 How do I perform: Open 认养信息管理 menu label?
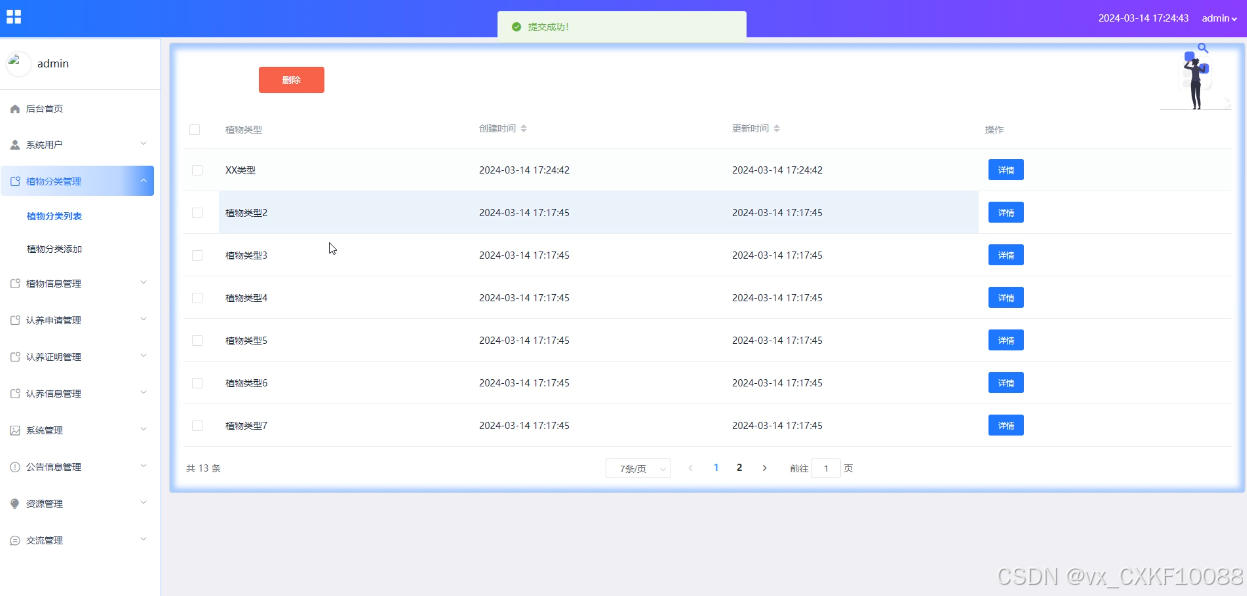tap(54, 394)
